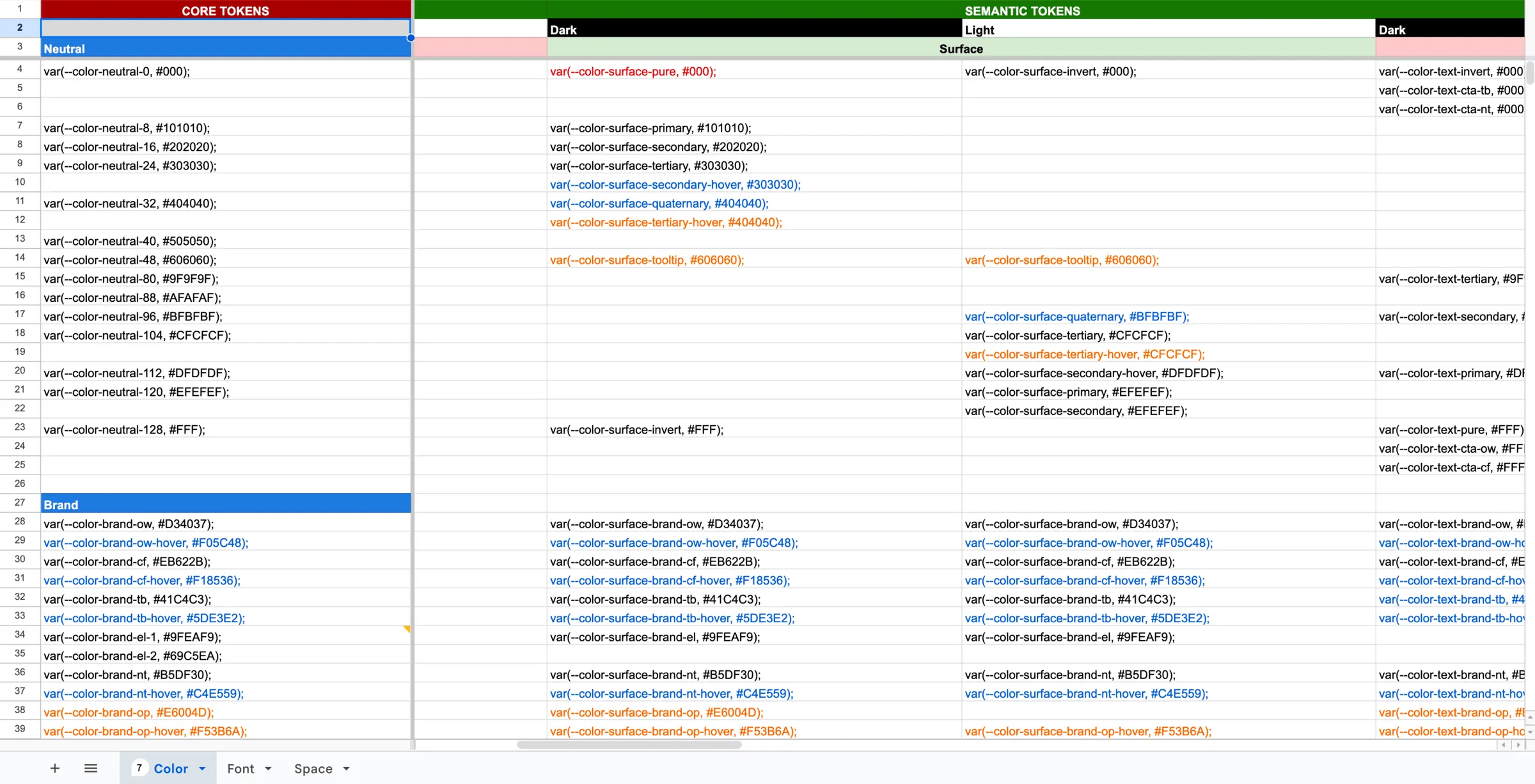Viewport: 1535px width, 784px height.
Task: Click the Light column header cell
Action: (1169, 29)
